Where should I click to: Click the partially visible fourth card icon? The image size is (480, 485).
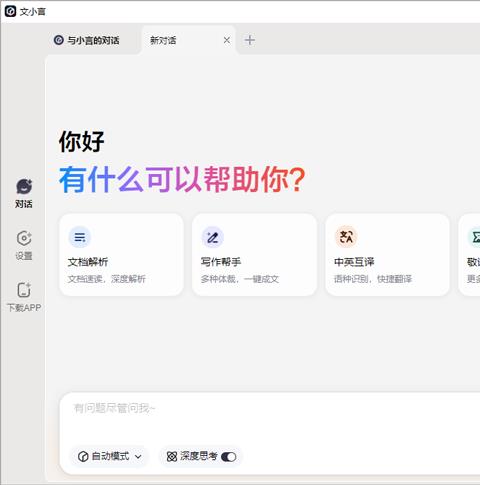coord(475,237)
